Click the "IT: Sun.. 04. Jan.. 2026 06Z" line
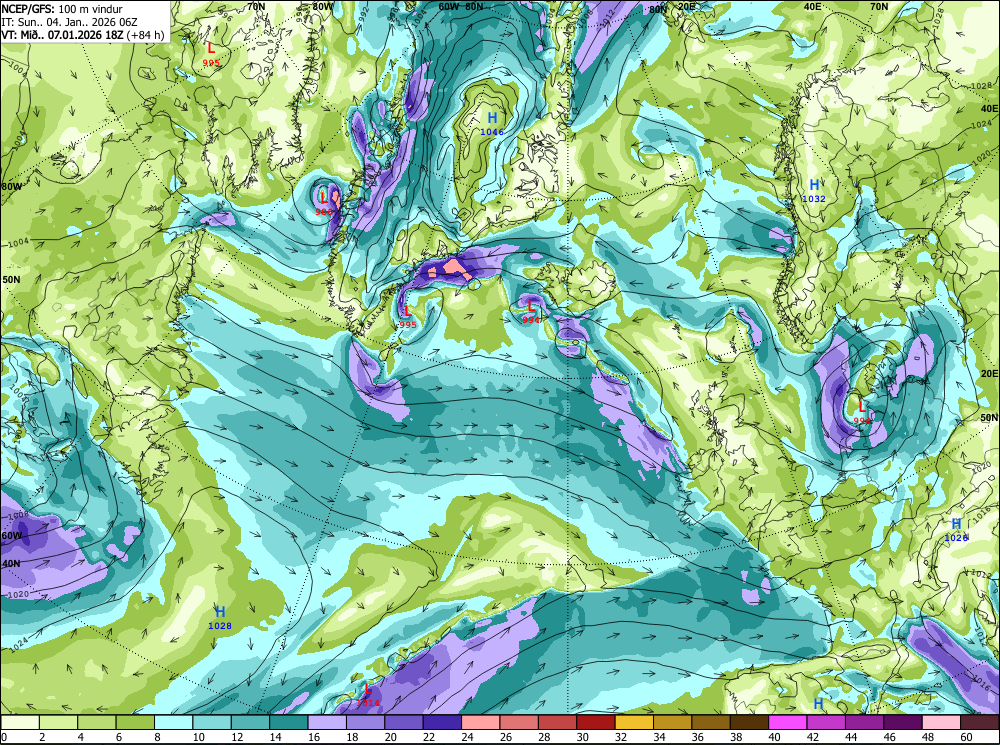 tap(70, 22)
